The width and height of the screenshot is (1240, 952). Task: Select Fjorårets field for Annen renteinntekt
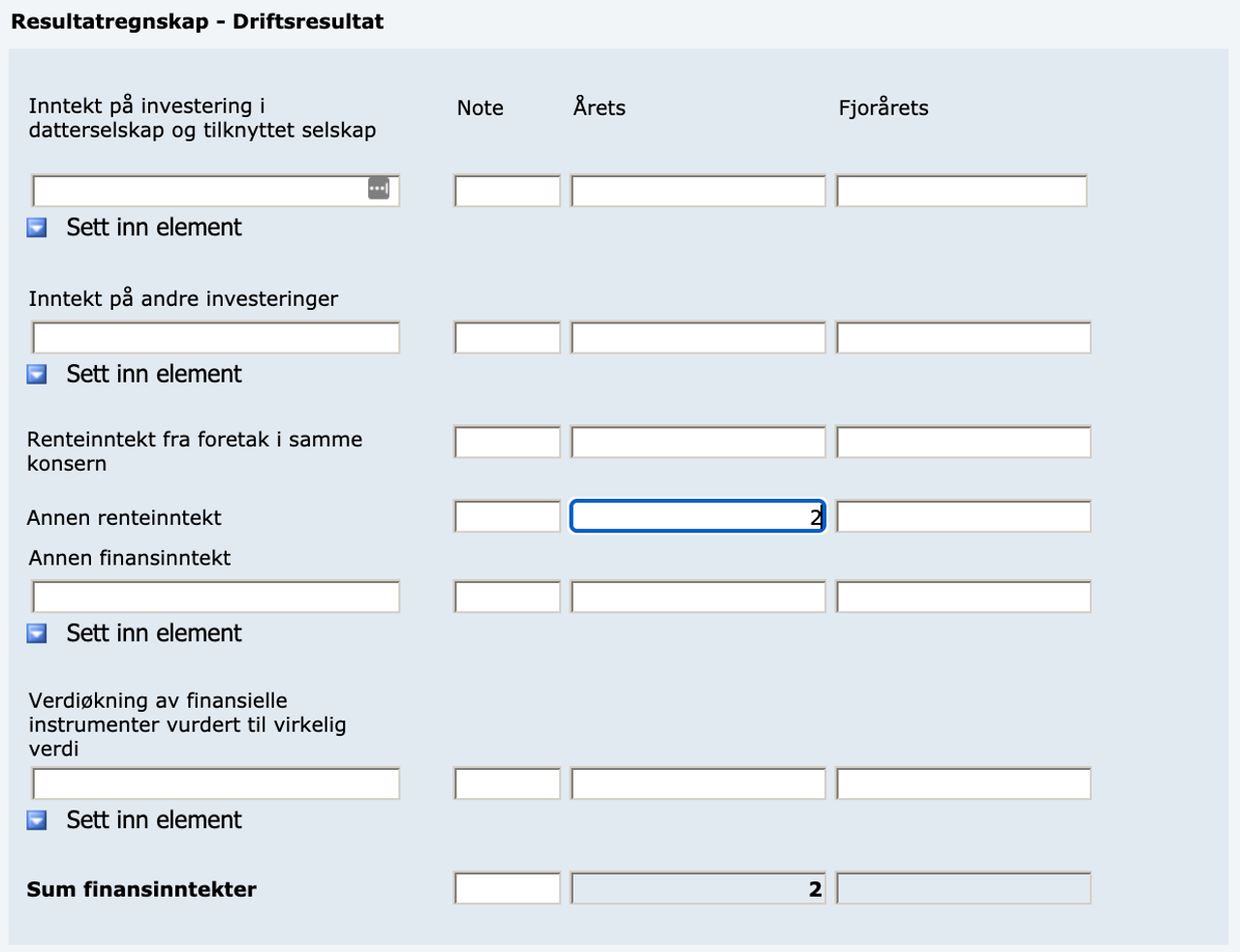point(964,516)
